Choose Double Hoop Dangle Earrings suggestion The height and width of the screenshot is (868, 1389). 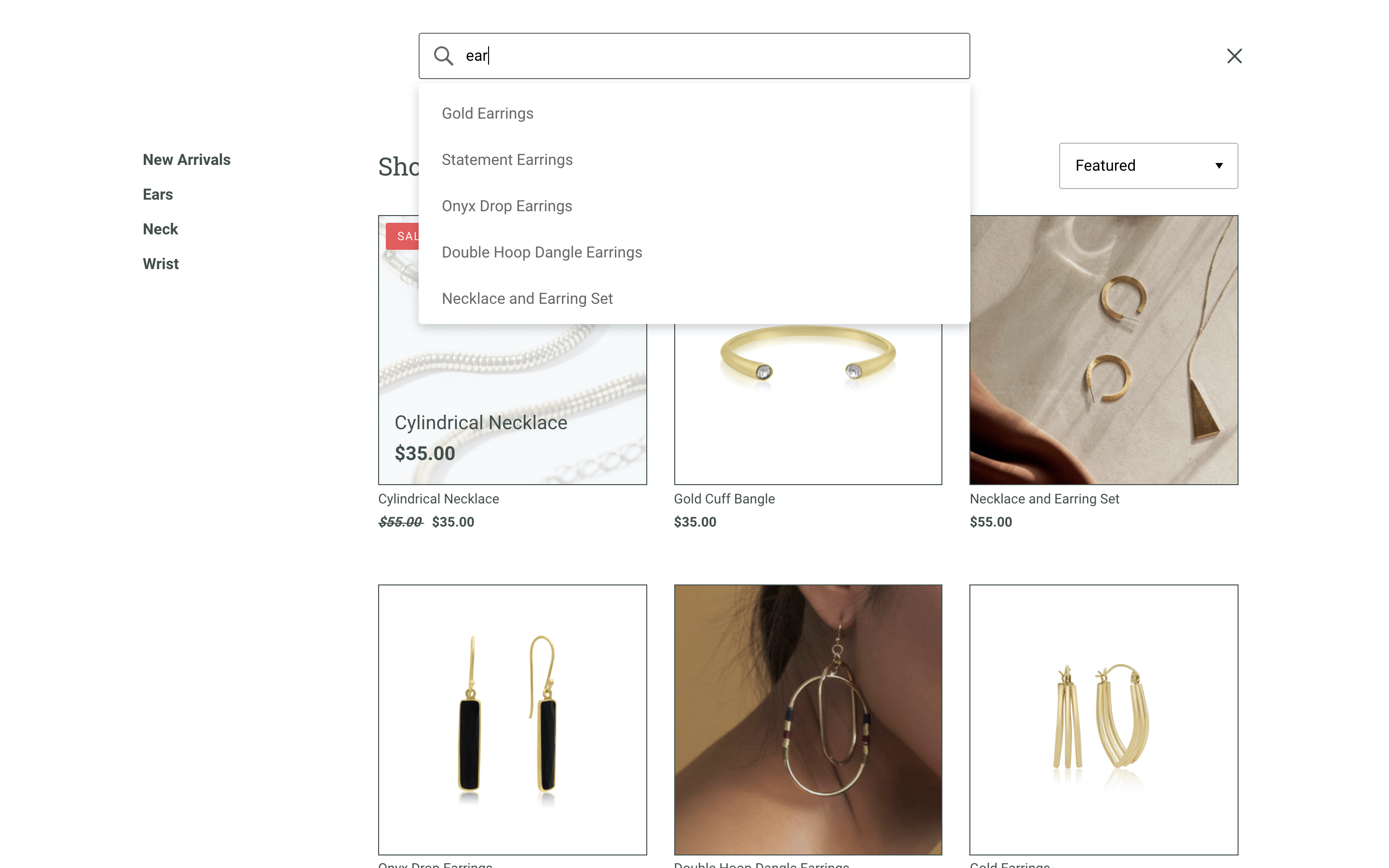click(x=542, y=252)
